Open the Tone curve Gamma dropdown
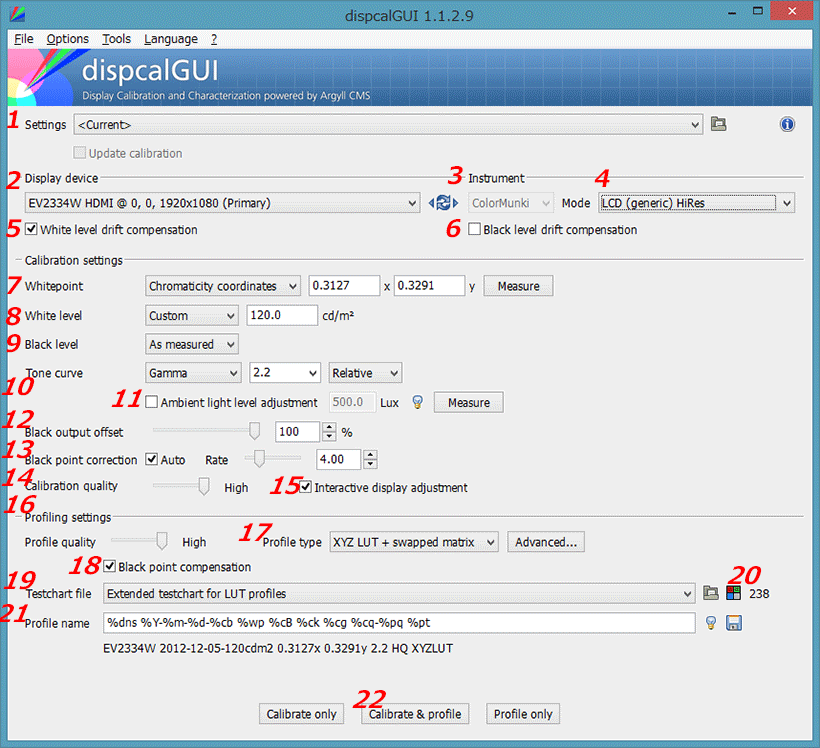 point(193,373)
